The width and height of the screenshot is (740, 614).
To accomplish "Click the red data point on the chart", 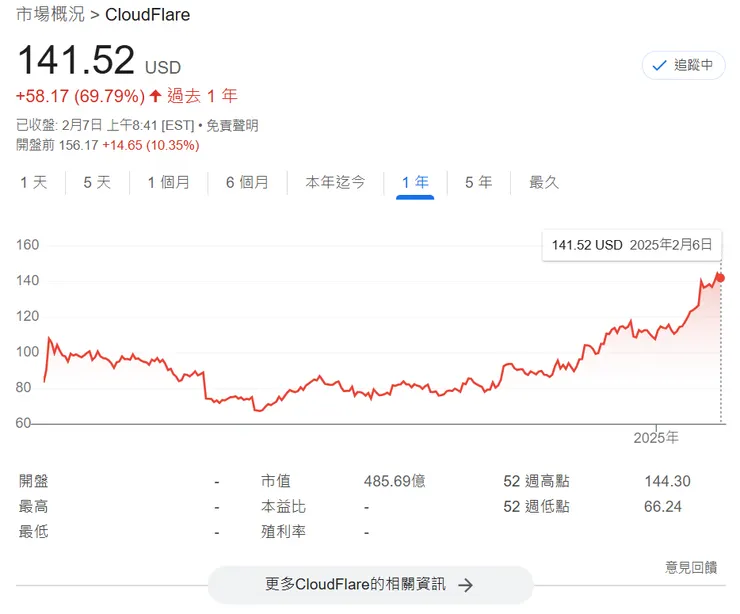I will point(720,278).
